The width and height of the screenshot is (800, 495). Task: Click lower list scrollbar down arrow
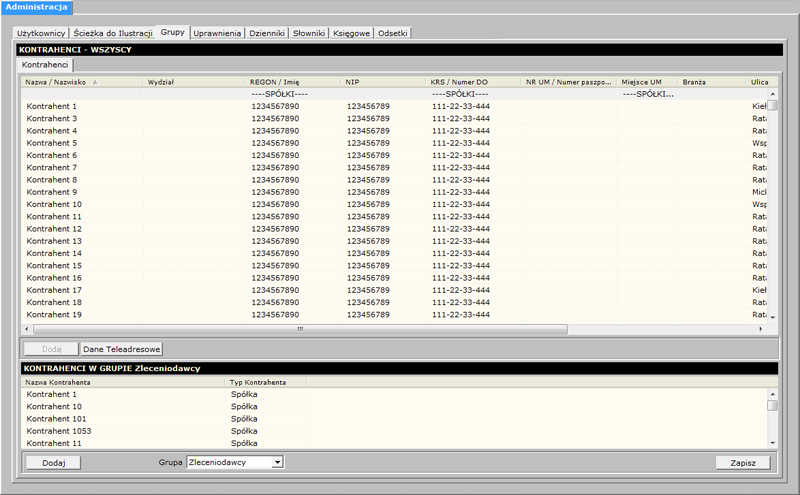(772, 443)
